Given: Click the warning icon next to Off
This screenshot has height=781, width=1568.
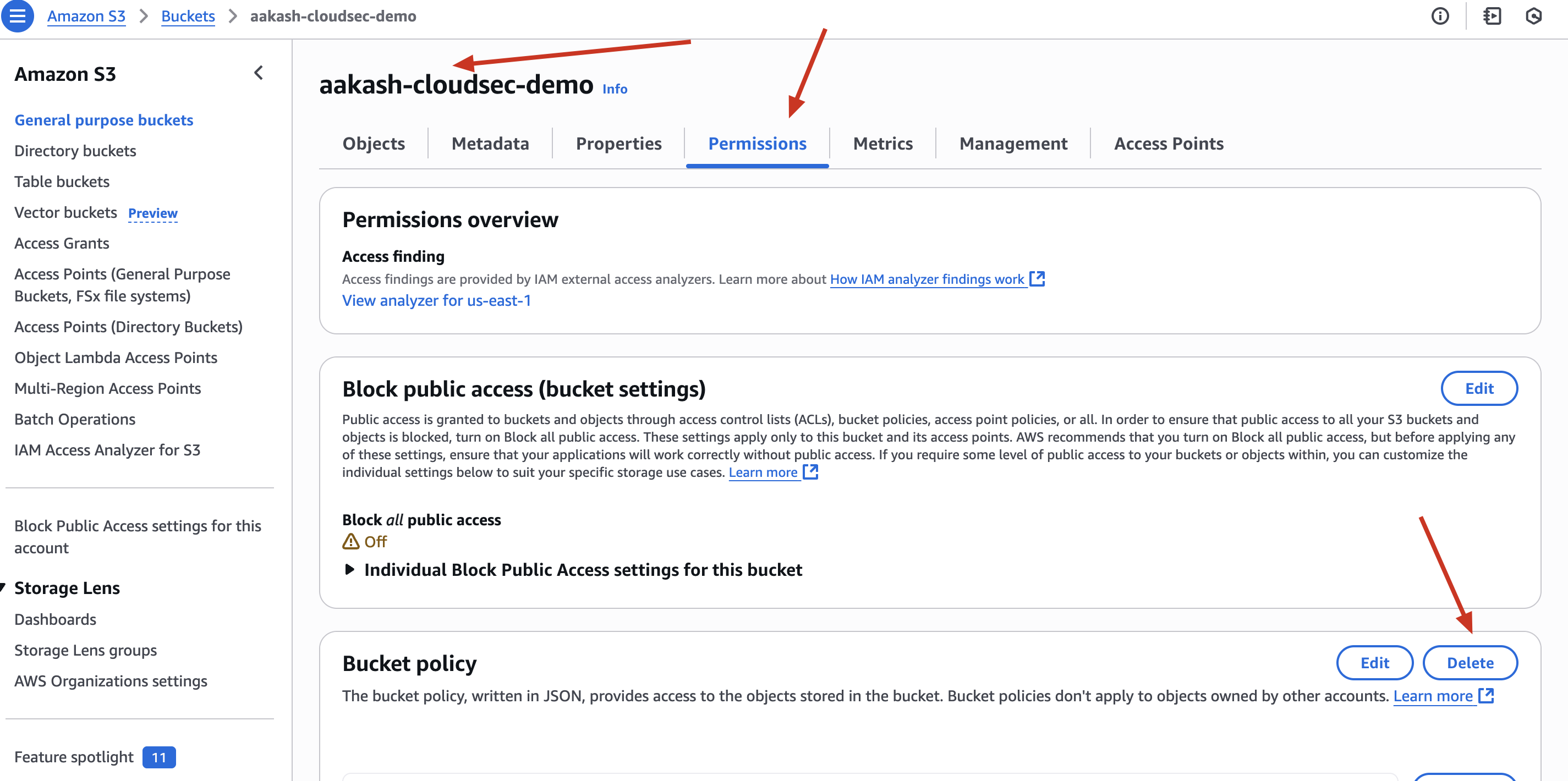Looking at the screenshot, I should [x=350, y=541].
